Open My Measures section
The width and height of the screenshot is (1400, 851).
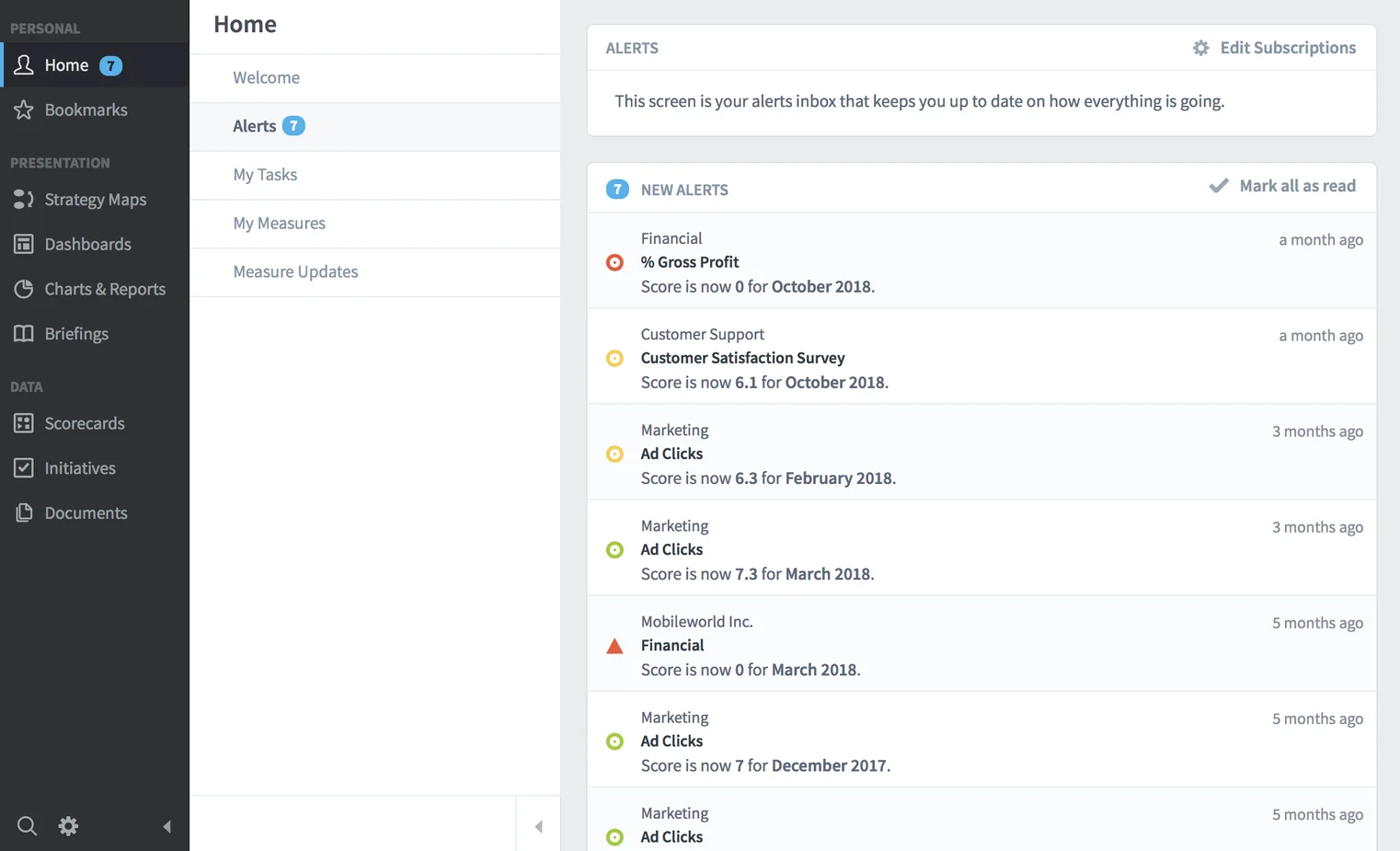click(x=279, y=224)
